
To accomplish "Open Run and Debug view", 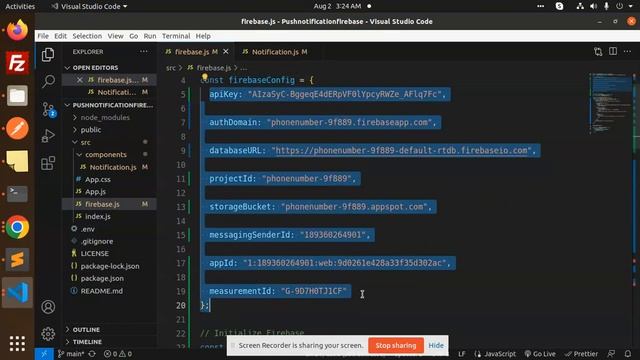I will [48, 136].
